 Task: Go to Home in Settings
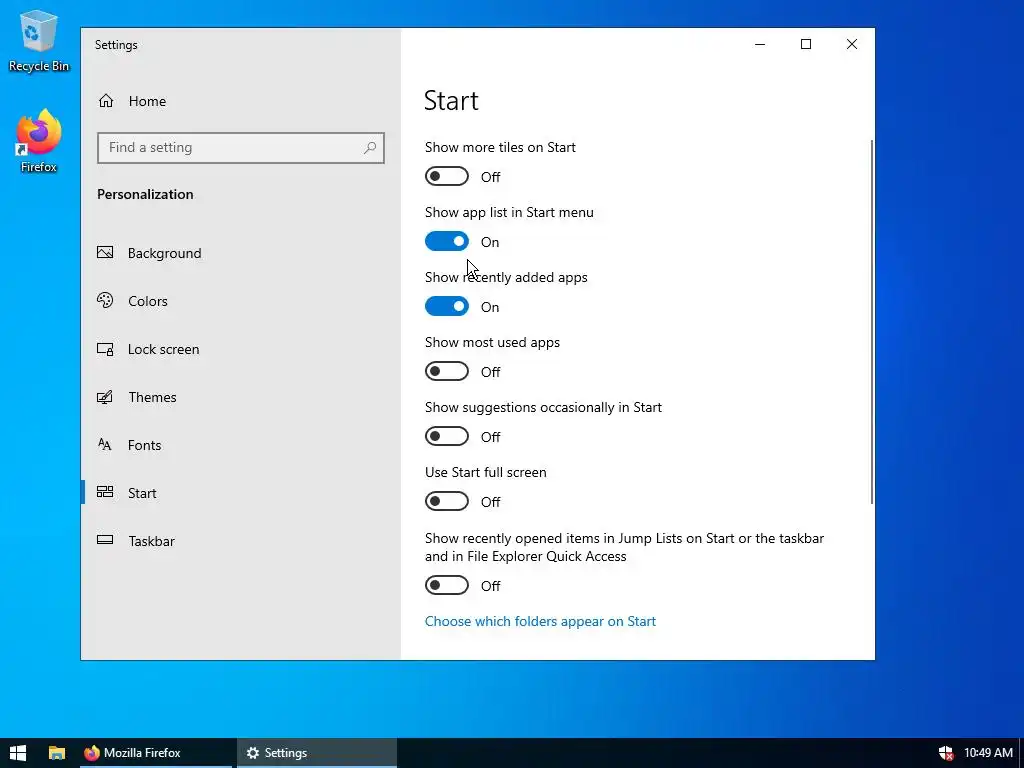240,101
